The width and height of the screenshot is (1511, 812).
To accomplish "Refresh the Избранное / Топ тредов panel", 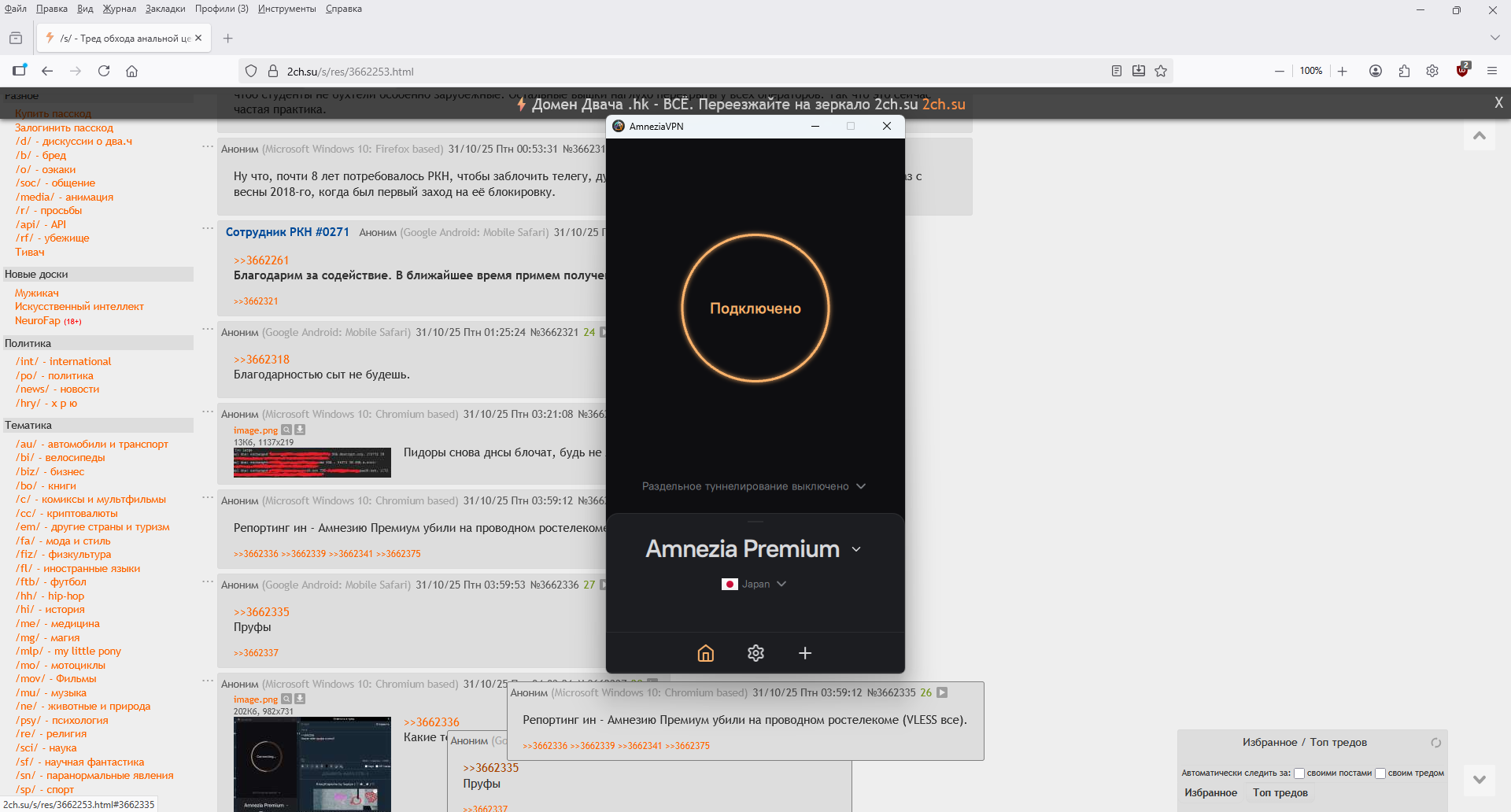I will click(1435, 743).
